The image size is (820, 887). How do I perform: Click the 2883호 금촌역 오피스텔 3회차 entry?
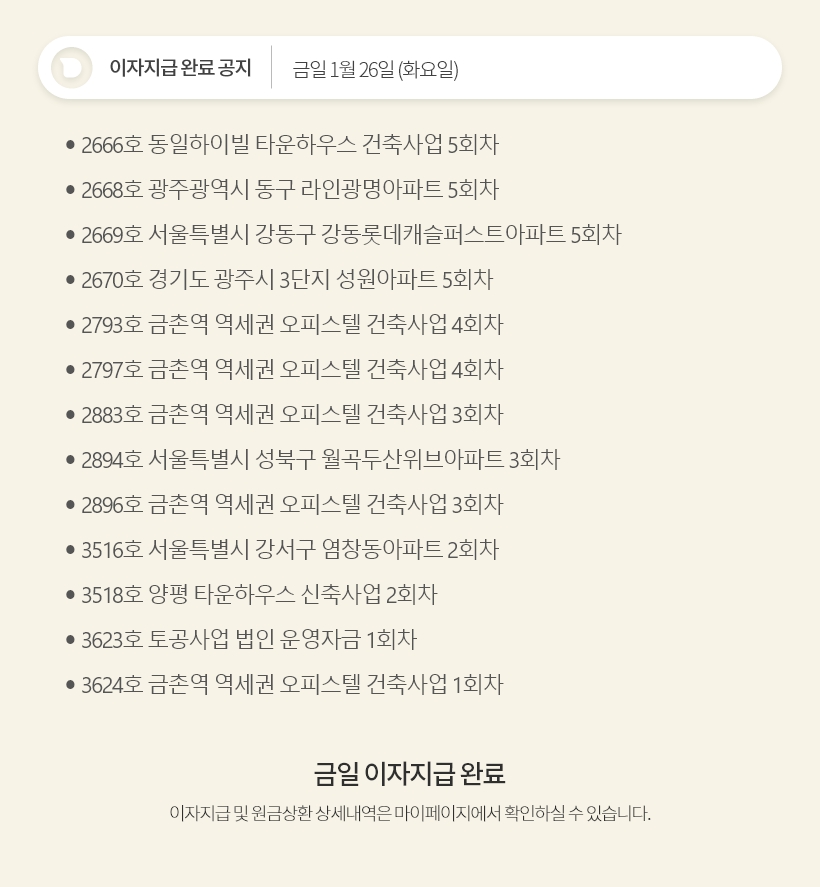(x=292, y=415)
